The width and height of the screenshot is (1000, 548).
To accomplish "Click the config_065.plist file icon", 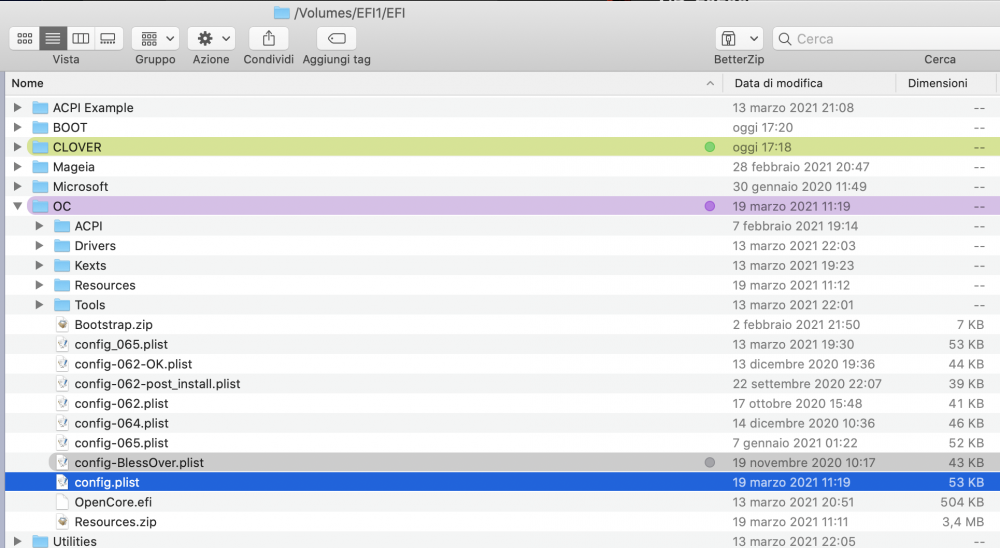I will click(x=62, y=344).
